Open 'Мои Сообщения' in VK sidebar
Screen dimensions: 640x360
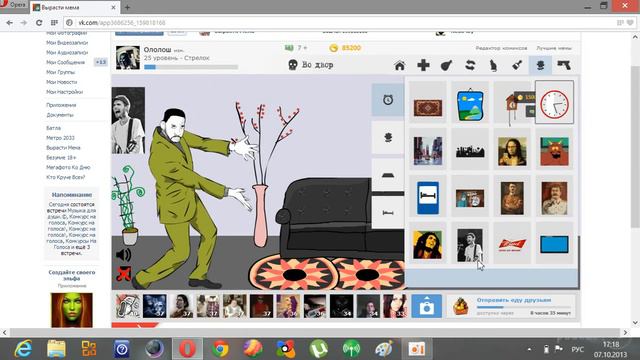coord(65,62)
